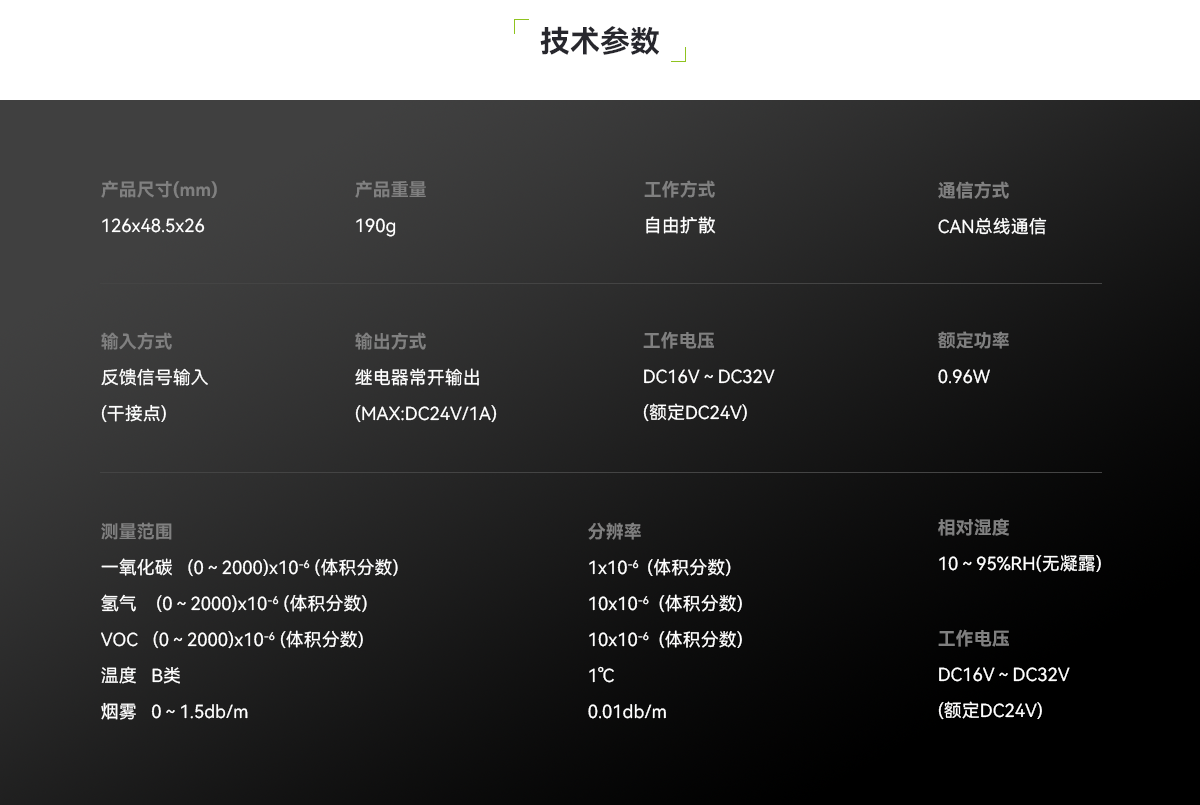
Task: Click the 继电器常开输出 text
Action: [x=420, y=377]
